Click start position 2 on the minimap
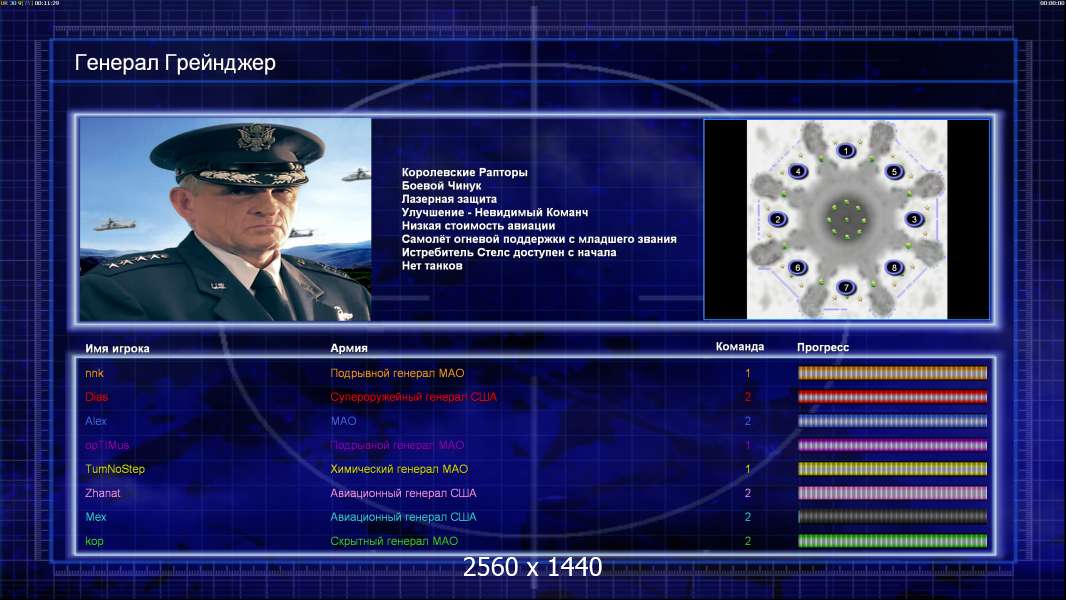Viewport: 1066px width, 600px height. pos(778,219)
